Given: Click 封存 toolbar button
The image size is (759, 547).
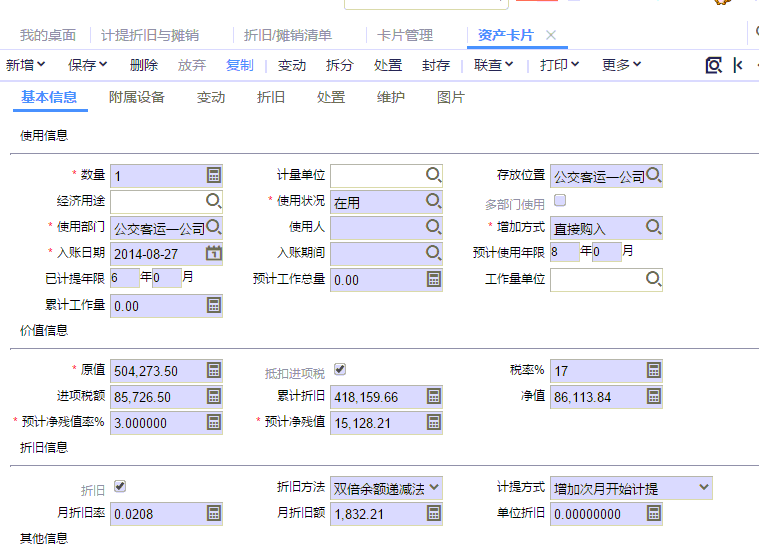Looking at the screenshot, I should coord(436,65).
